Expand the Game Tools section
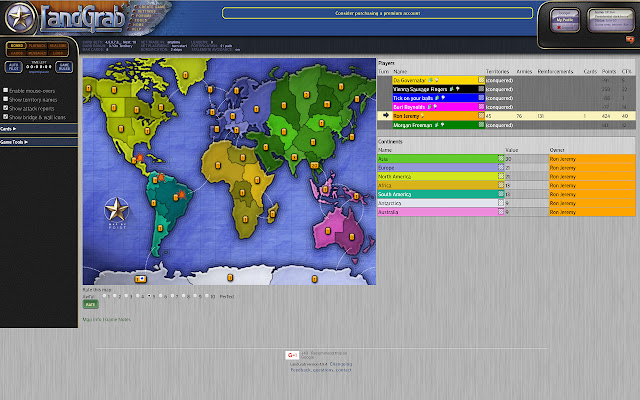Image resolution: width=640 pixels, height=400 pixels. click(x=14, y=142)
